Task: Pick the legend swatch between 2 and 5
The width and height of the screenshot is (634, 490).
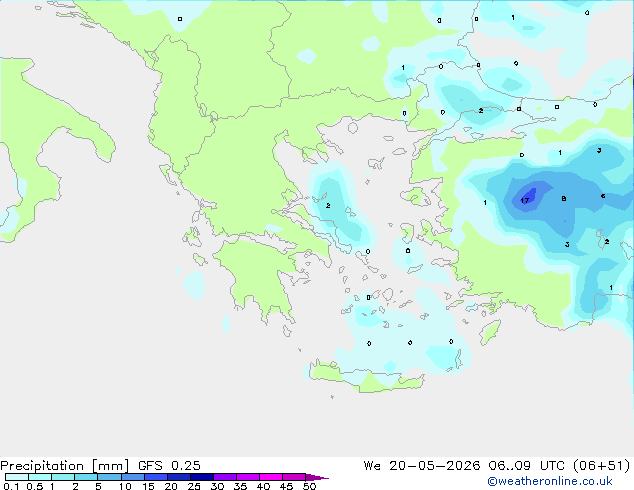Action: (x=86, y=477)
